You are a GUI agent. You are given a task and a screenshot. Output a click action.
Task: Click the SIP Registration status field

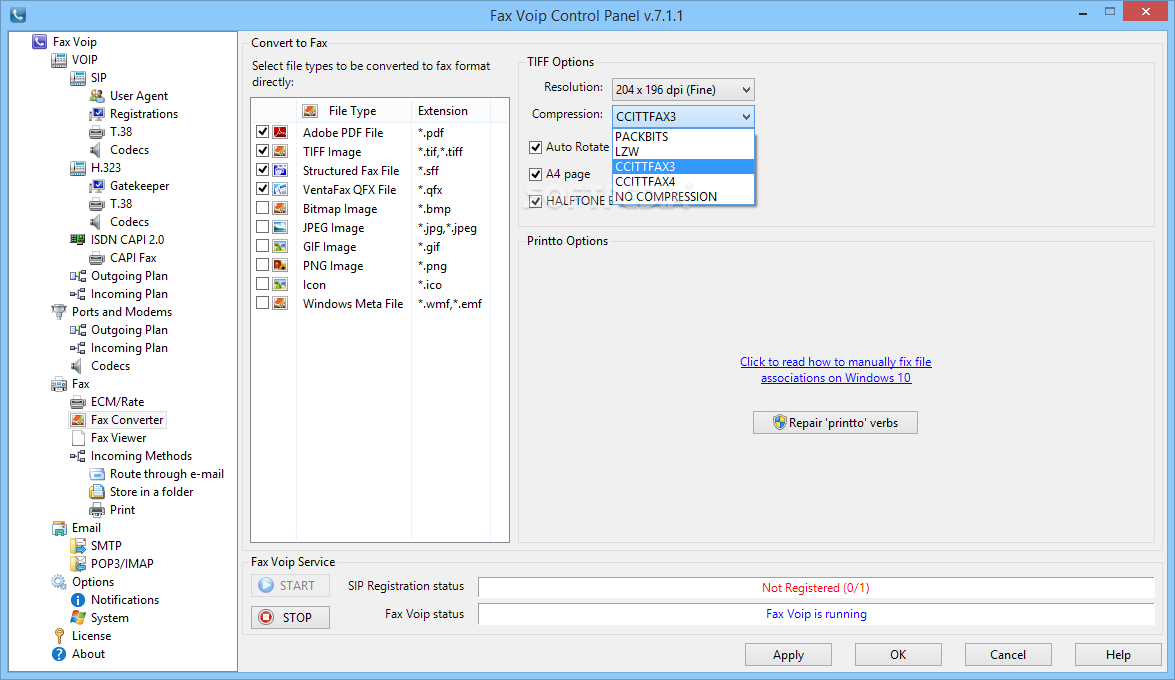pos(816,588)
